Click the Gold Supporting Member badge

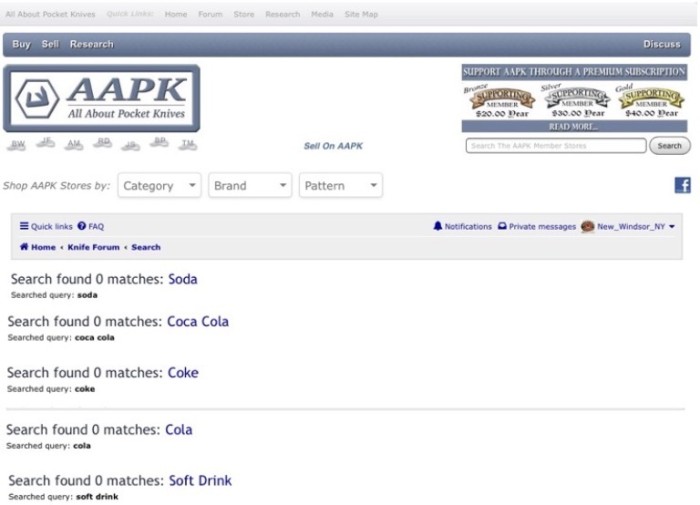tap(651, 101)
